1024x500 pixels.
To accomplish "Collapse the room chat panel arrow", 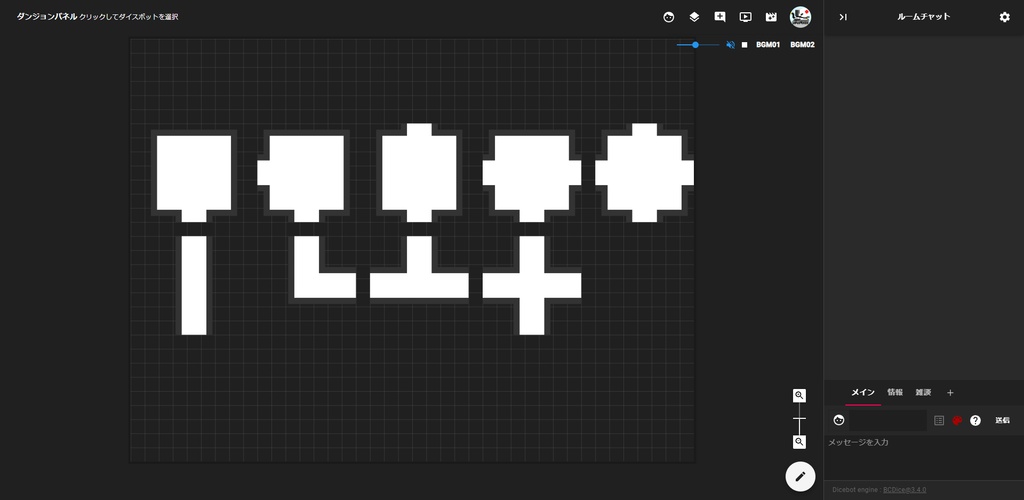I will 843,17.
